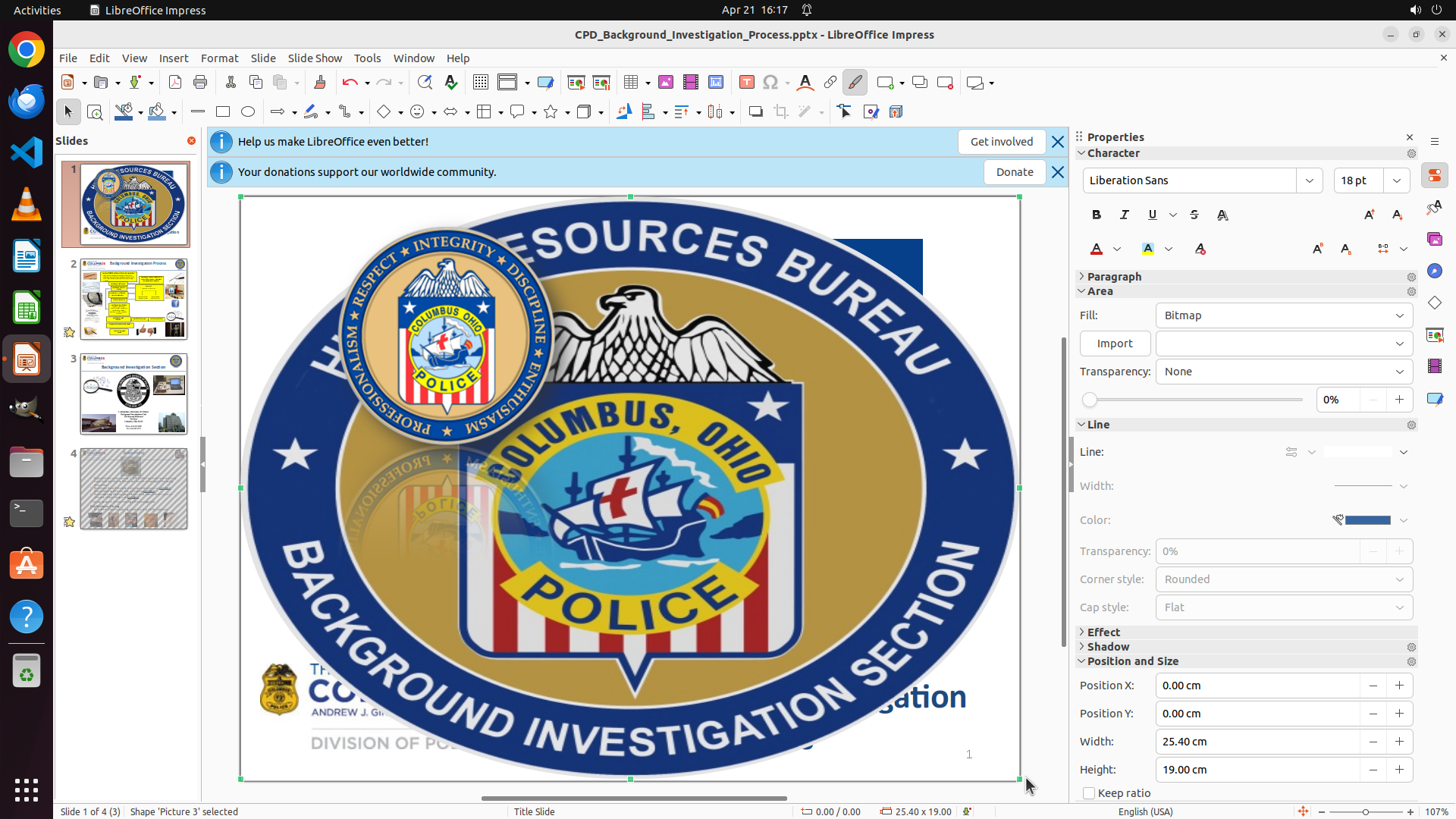The width and height of the screenshot is (1456, 819).
Task: Select the Ellipse drawing tool
Action: click(248, 112)
